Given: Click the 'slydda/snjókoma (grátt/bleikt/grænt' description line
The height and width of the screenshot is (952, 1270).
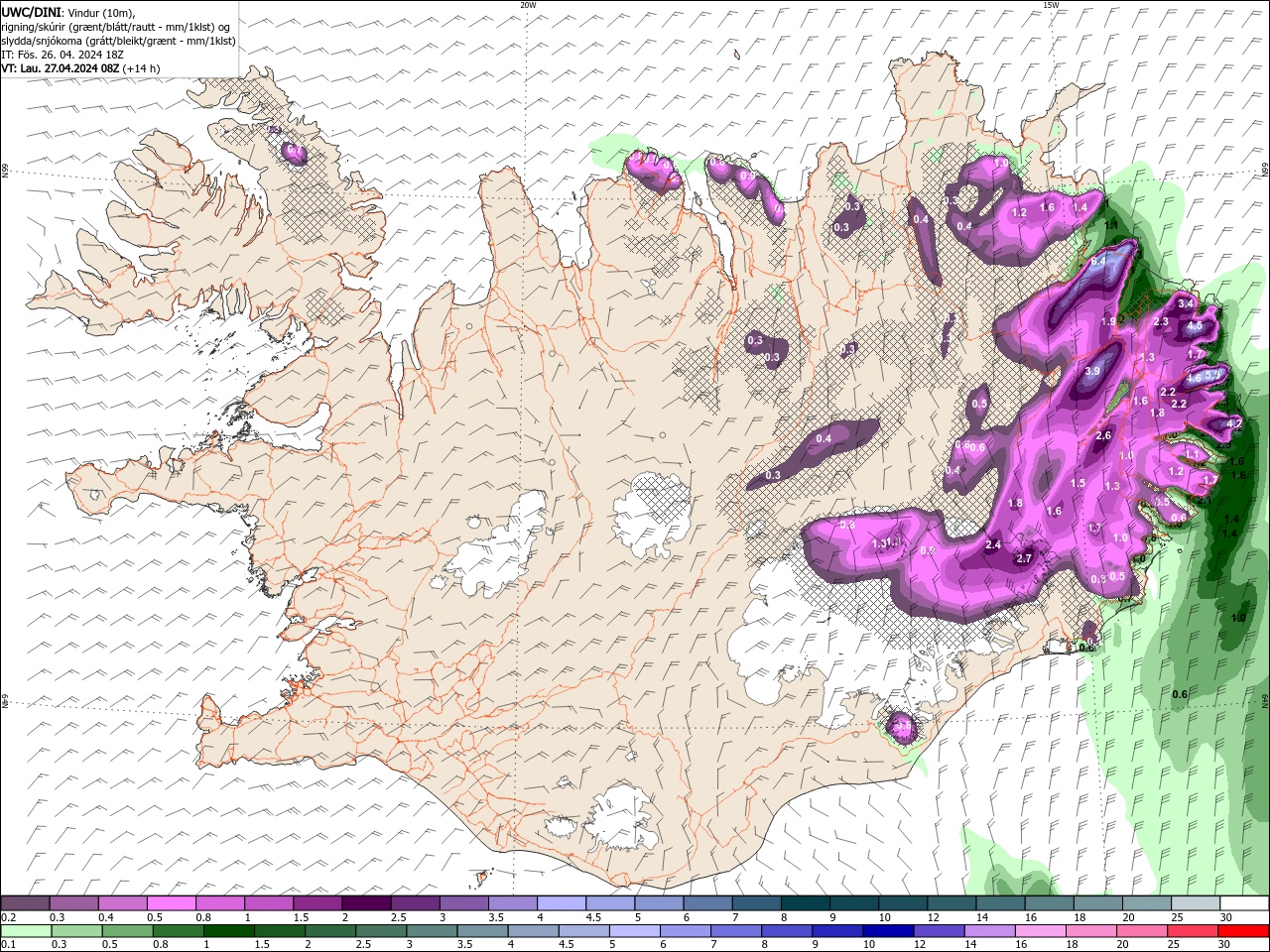Looking at the screenshot, I should (x=118, y=41).
